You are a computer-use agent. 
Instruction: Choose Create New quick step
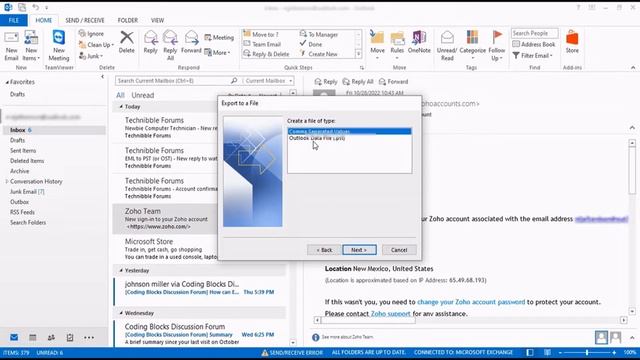click(319, 54)
